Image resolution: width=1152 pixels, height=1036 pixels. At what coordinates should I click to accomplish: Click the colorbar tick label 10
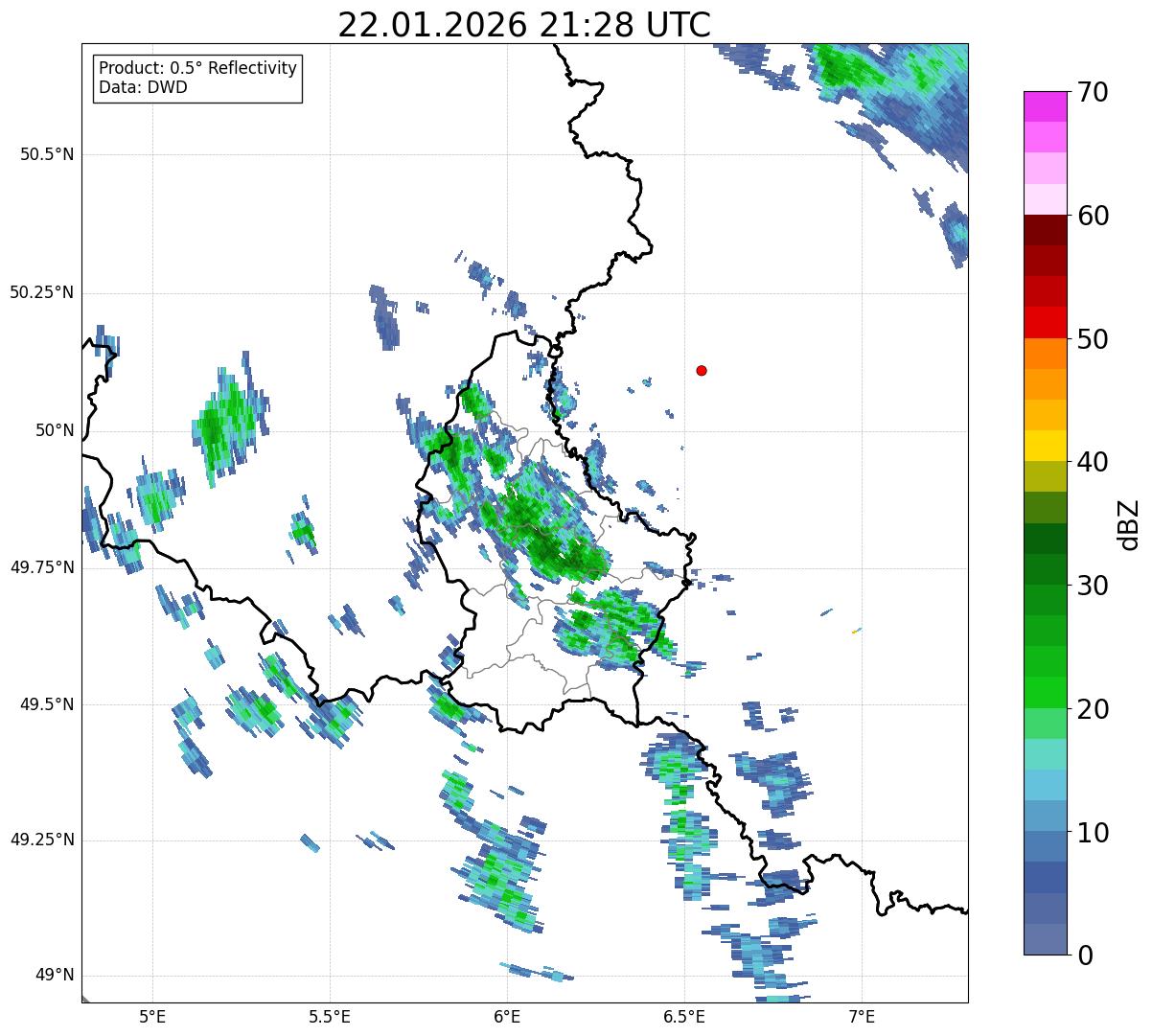pos(1093,833)
